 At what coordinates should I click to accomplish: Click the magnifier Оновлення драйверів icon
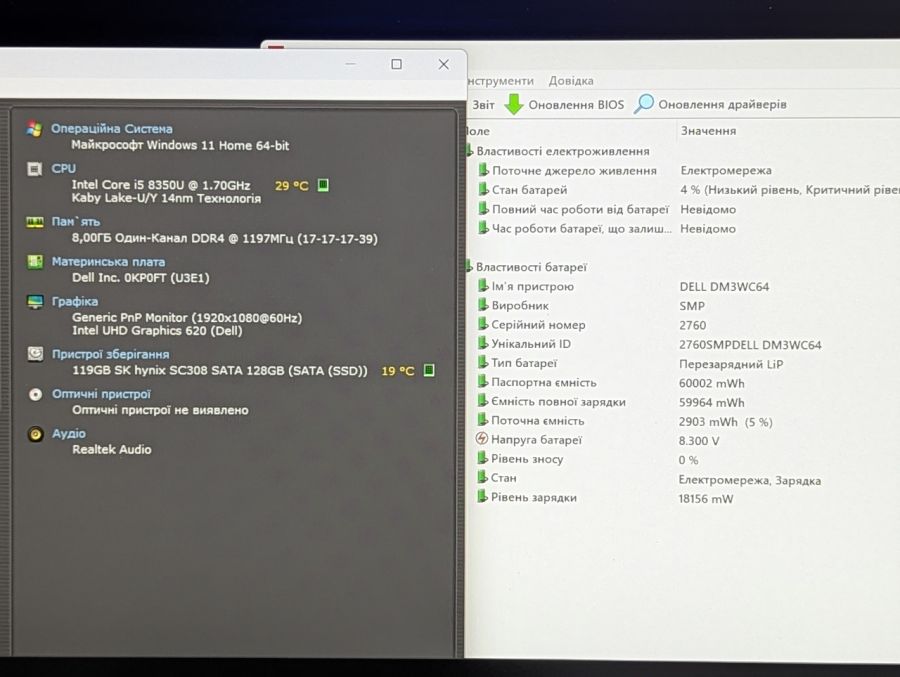[x=644, y=104]
